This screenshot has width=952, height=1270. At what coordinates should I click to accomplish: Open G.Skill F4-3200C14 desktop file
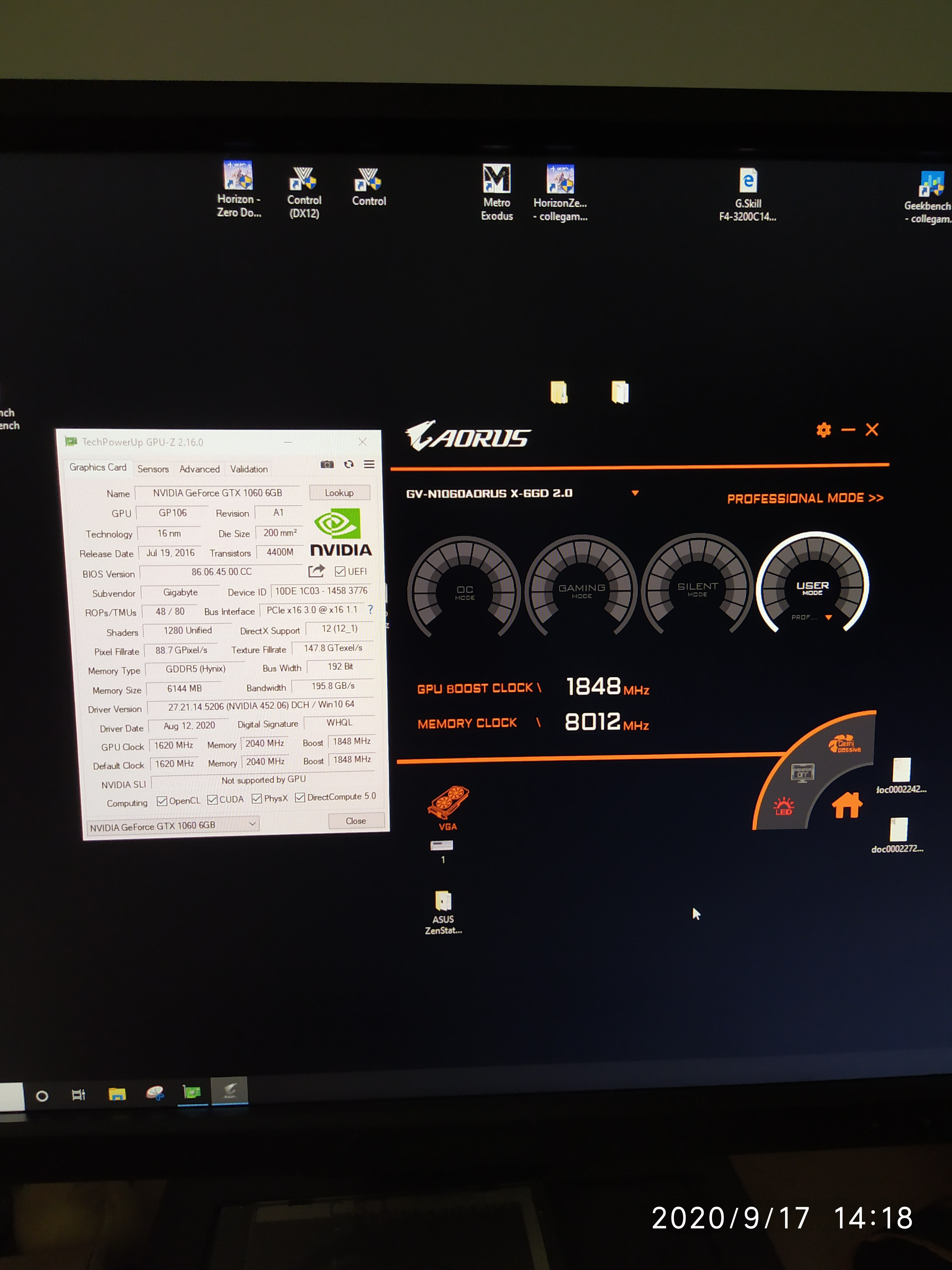click(x=748, y=195)
